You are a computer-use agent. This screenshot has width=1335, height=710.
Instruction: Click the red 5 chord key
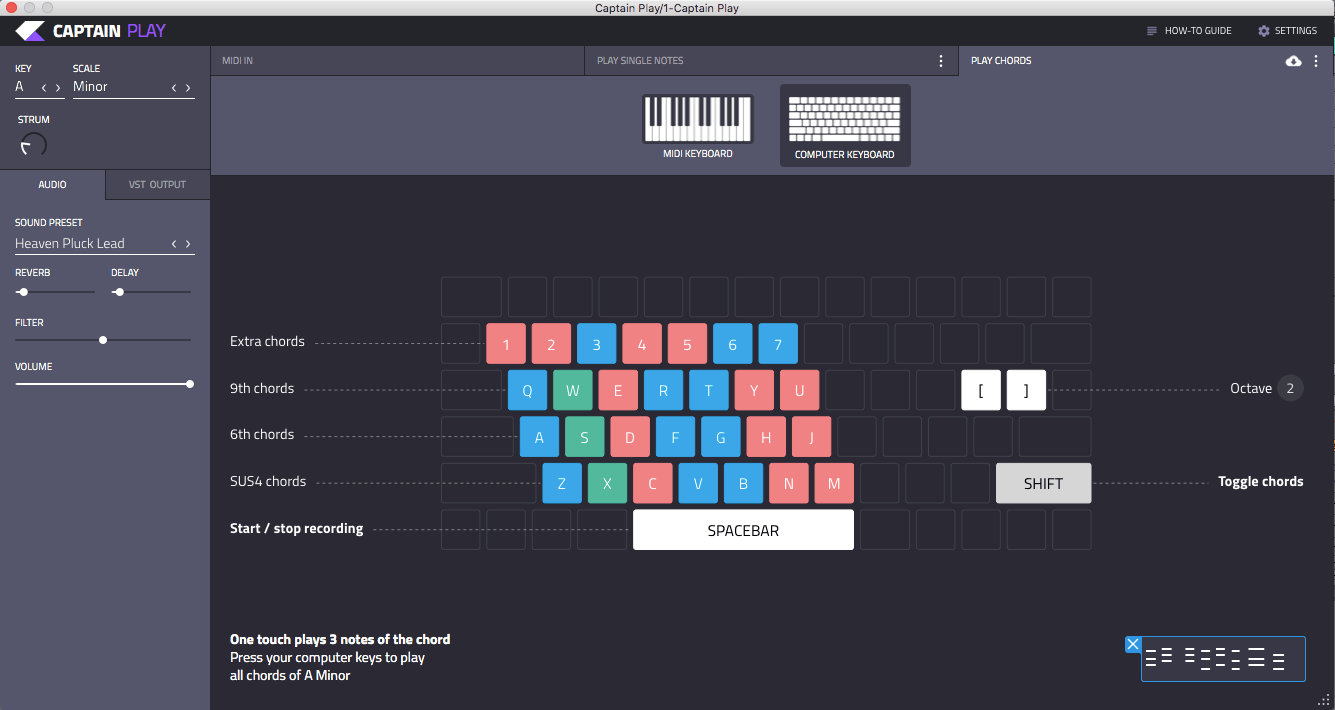pos(687,343)
